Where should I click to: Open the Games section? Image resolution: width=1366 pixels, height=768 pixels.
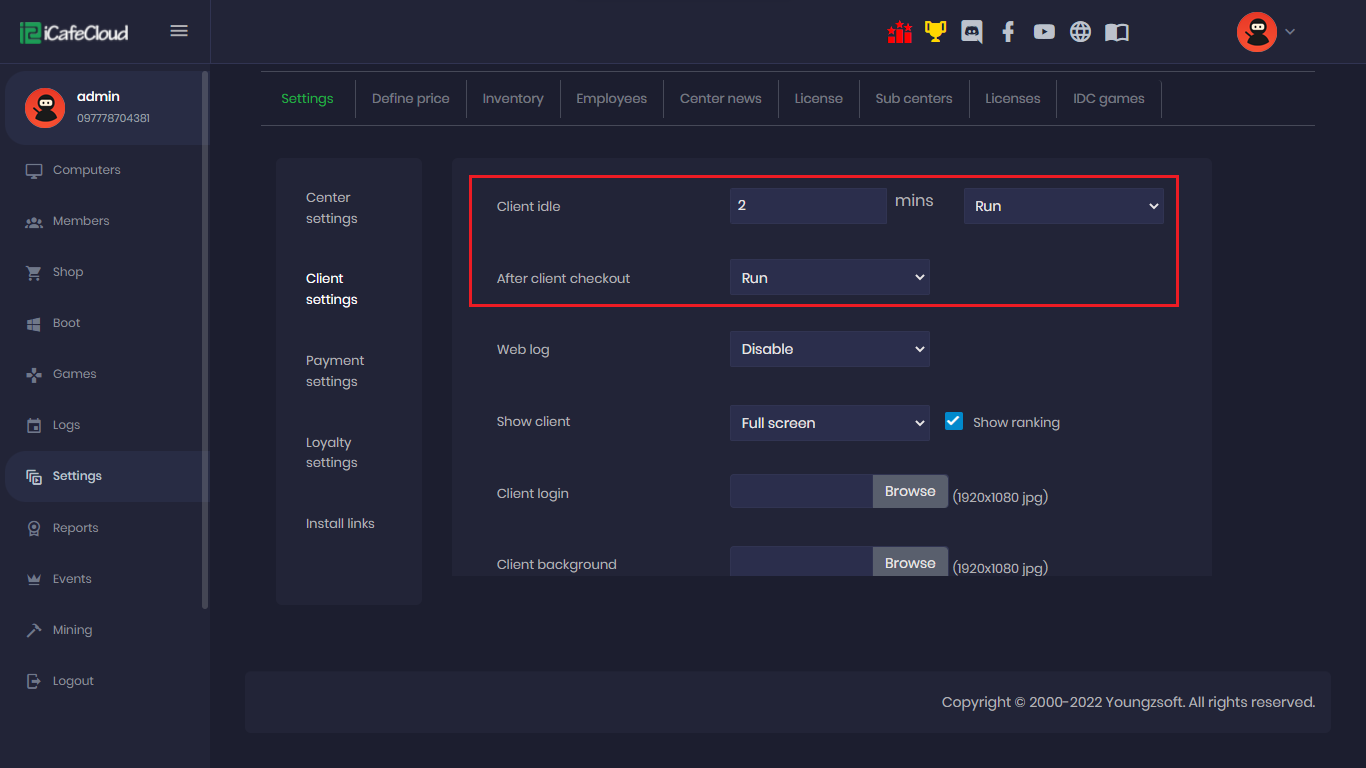pyautogui.click(x=75, y=374)
